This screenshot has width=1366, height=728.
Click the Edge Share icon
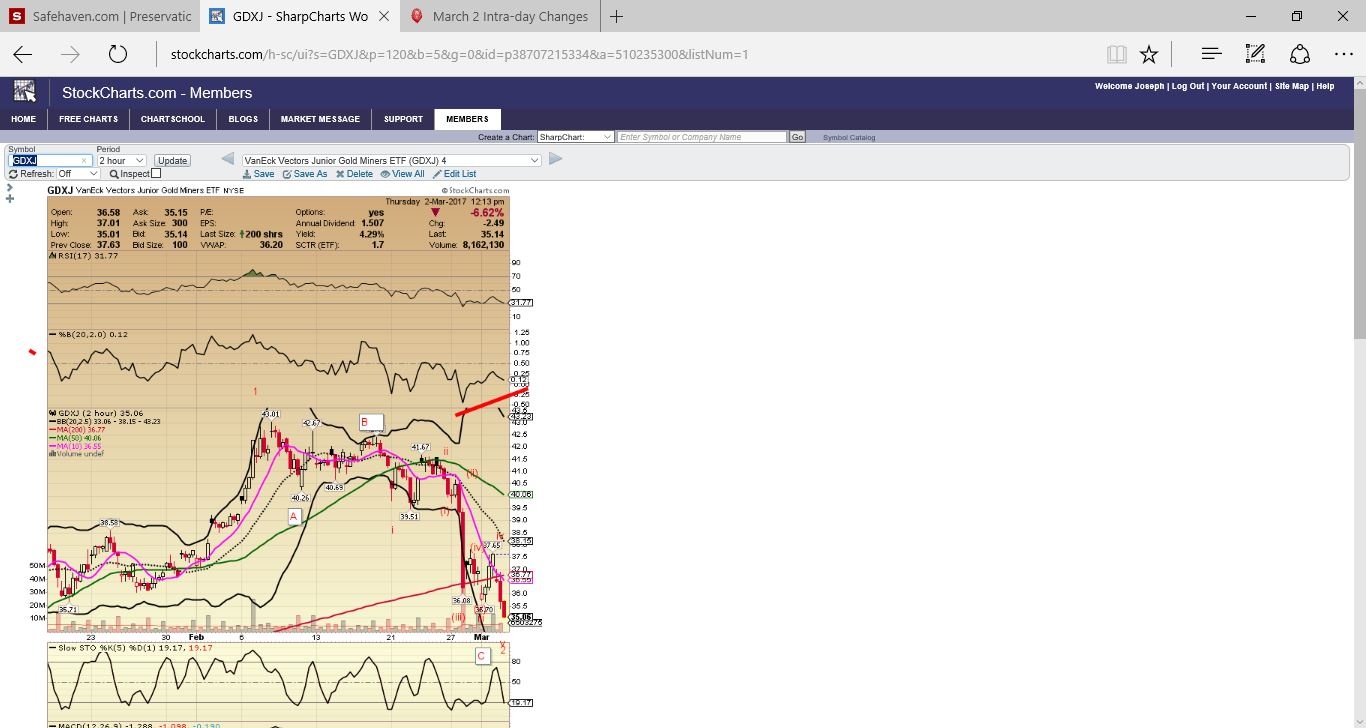[1299, 54]
